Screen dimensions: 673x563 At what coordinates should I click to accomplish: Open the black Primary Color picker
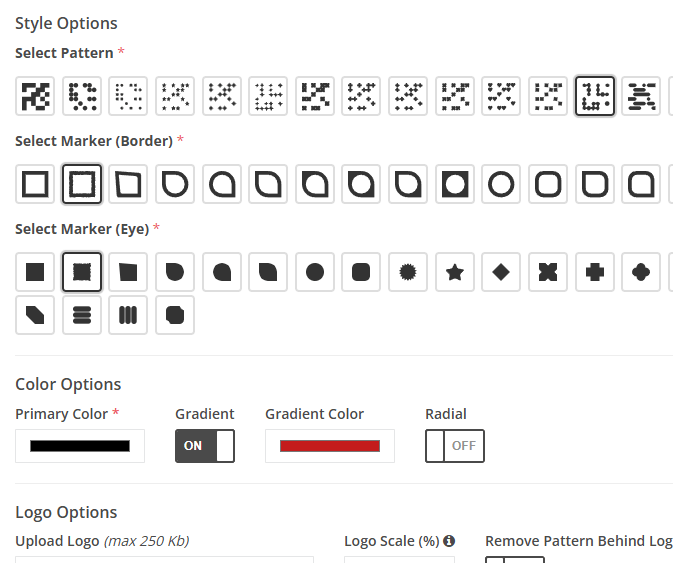point(80,446)
